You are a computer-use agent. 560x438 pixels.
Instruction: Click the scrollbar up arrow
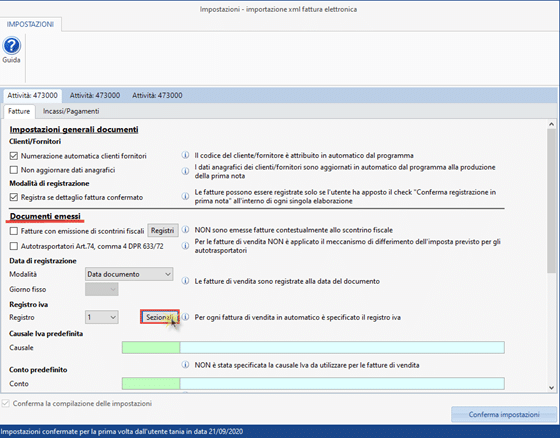pos(551,124)
